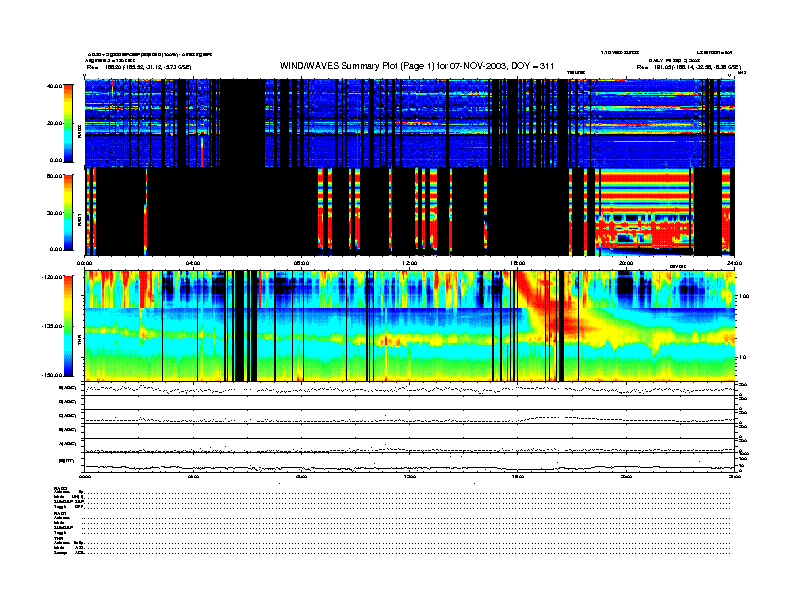
Task: Click the 24:00 tick above the third spectrogram
Action: point(734,263)
